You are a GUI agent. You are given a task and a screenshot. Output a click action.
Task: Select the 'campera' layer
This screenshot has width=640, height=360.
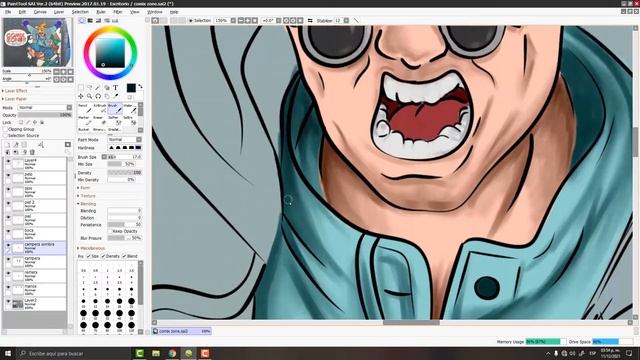[x=38, y=262]
